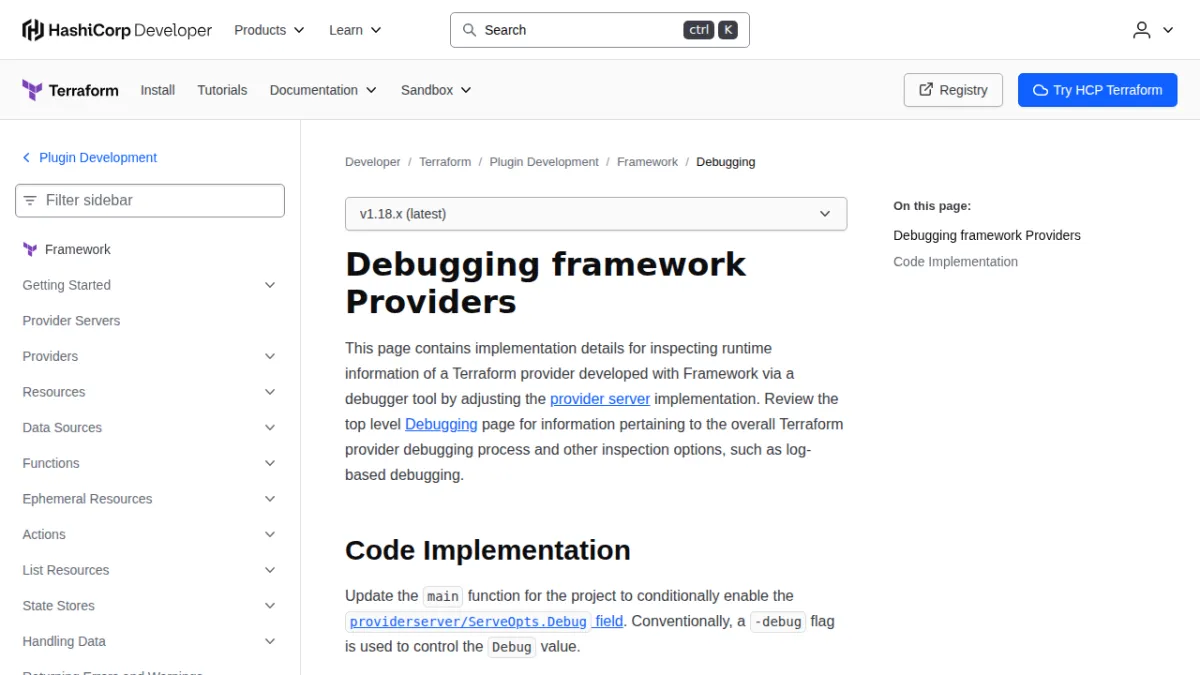Click the Terraform breadcrumb
Screen dimensions: 1200x675
445,162
